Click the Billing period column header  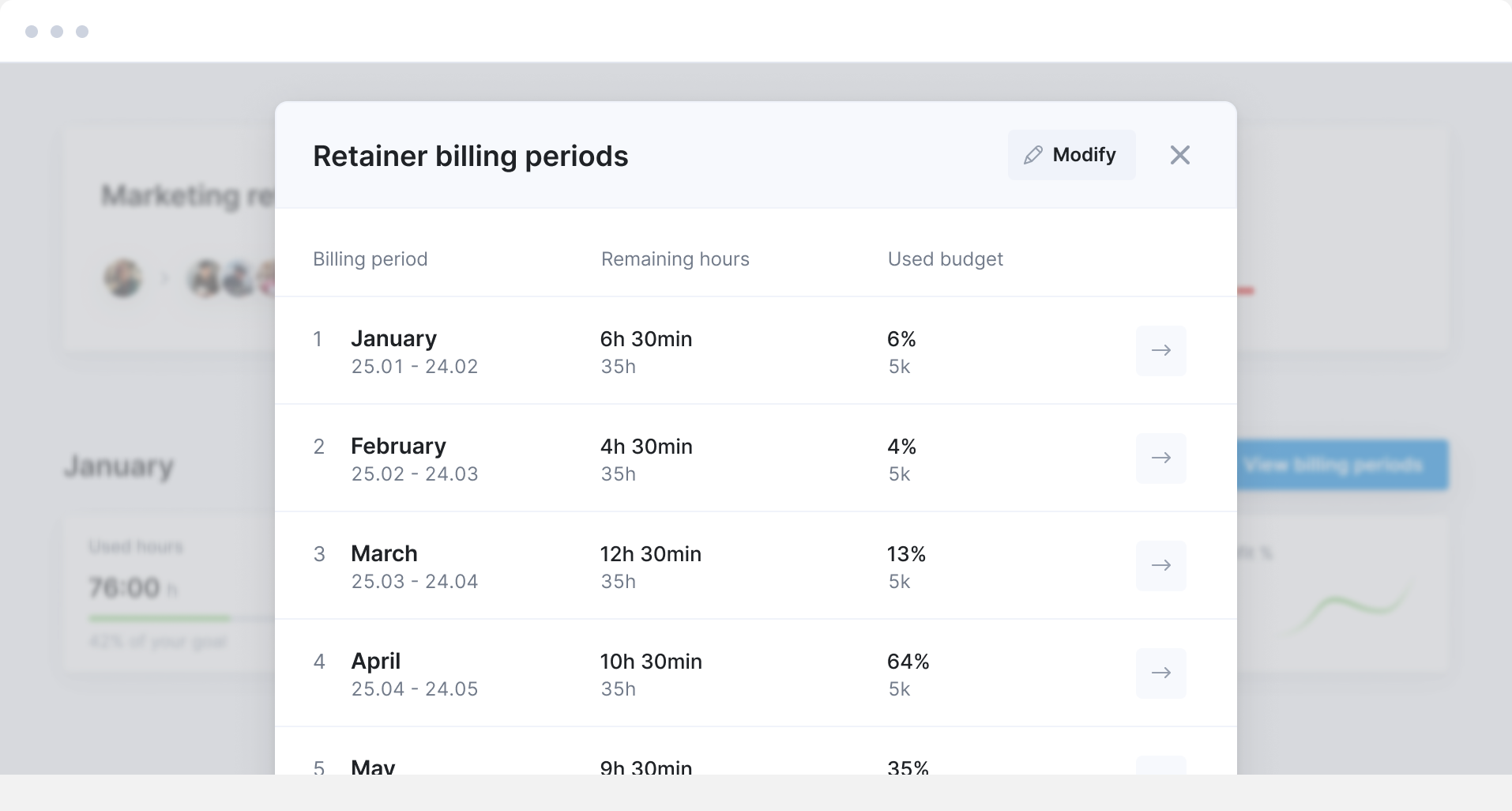[x=370, y=258]
